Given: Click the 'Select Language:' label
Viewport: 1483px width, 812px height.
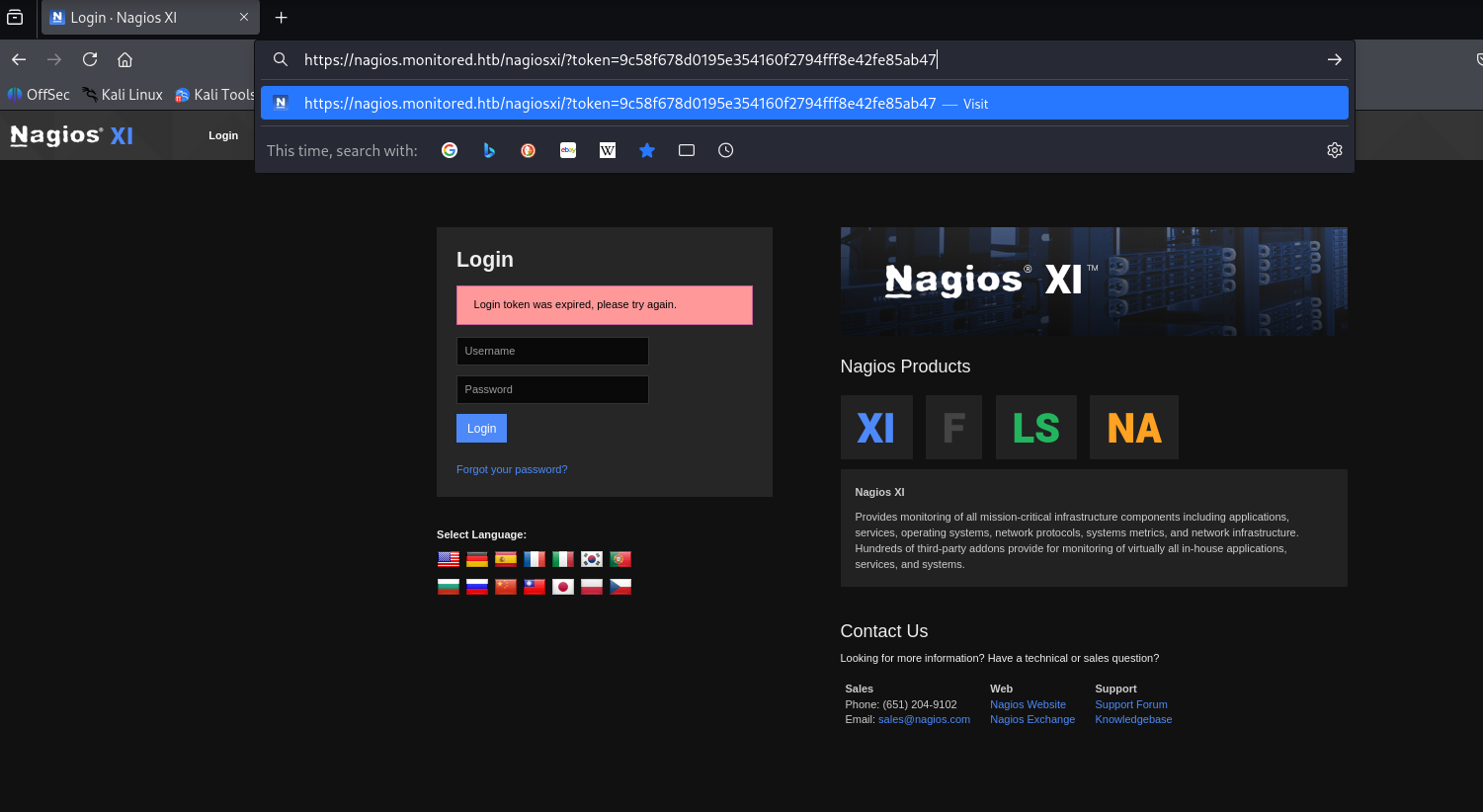Looking at the screenshot, I should coord(481,534).
